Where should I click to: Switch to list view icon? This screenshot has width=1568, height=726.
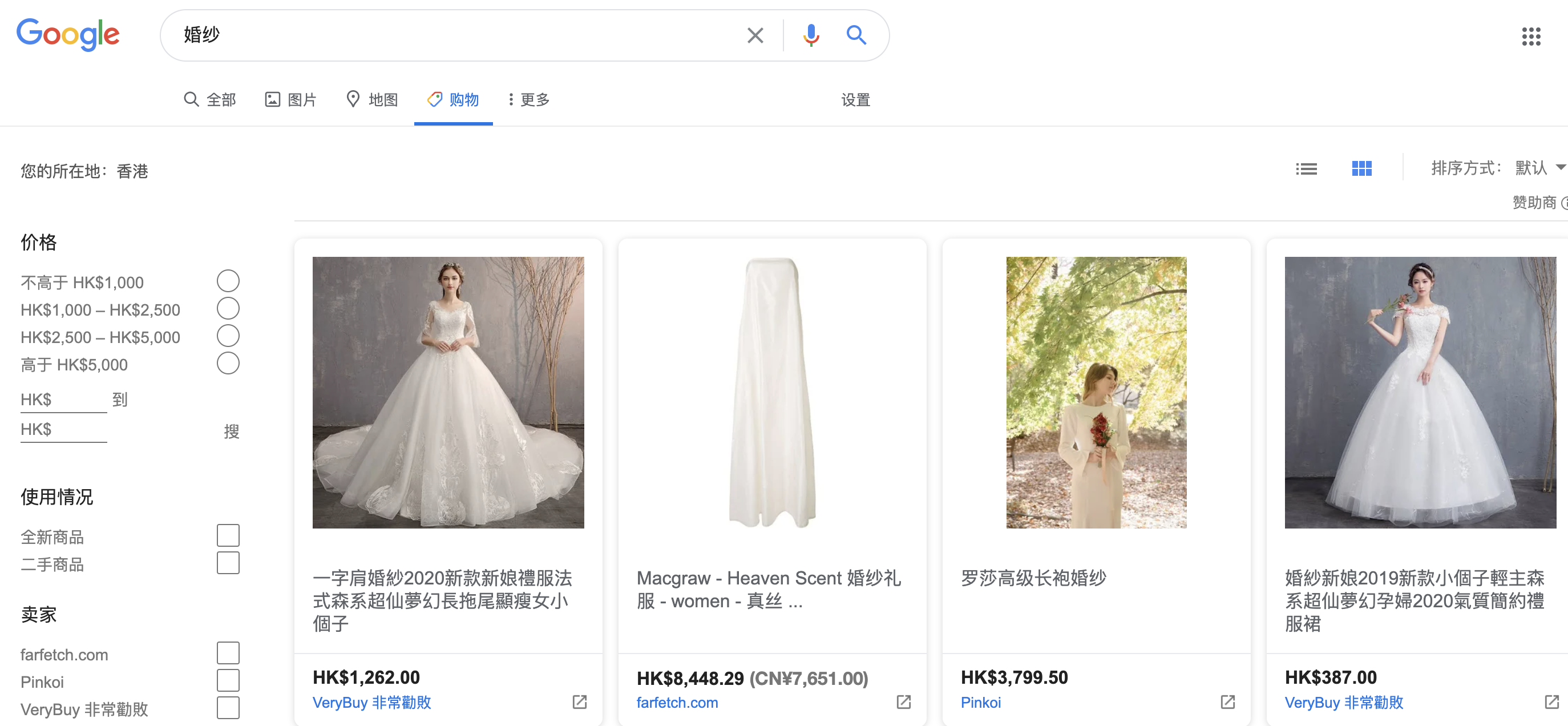coord(1306,169)
